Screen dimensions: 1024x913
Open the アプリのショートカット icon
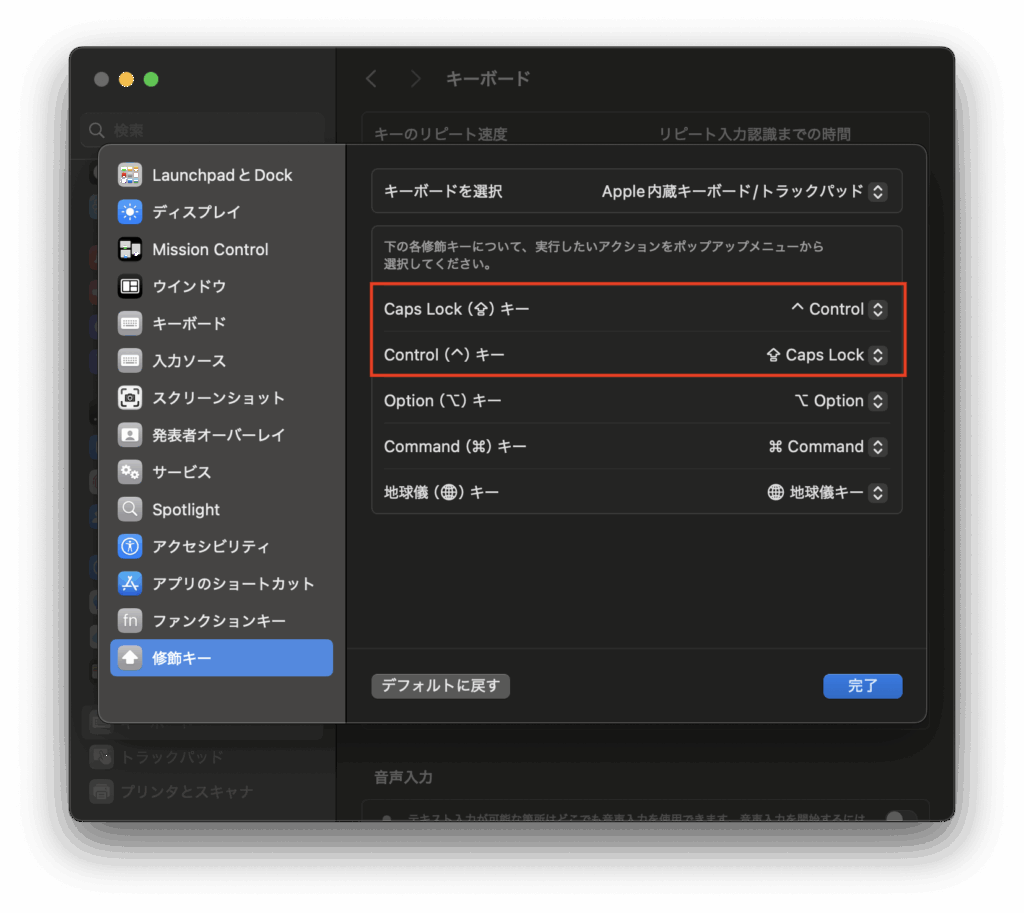pos(130,583)
